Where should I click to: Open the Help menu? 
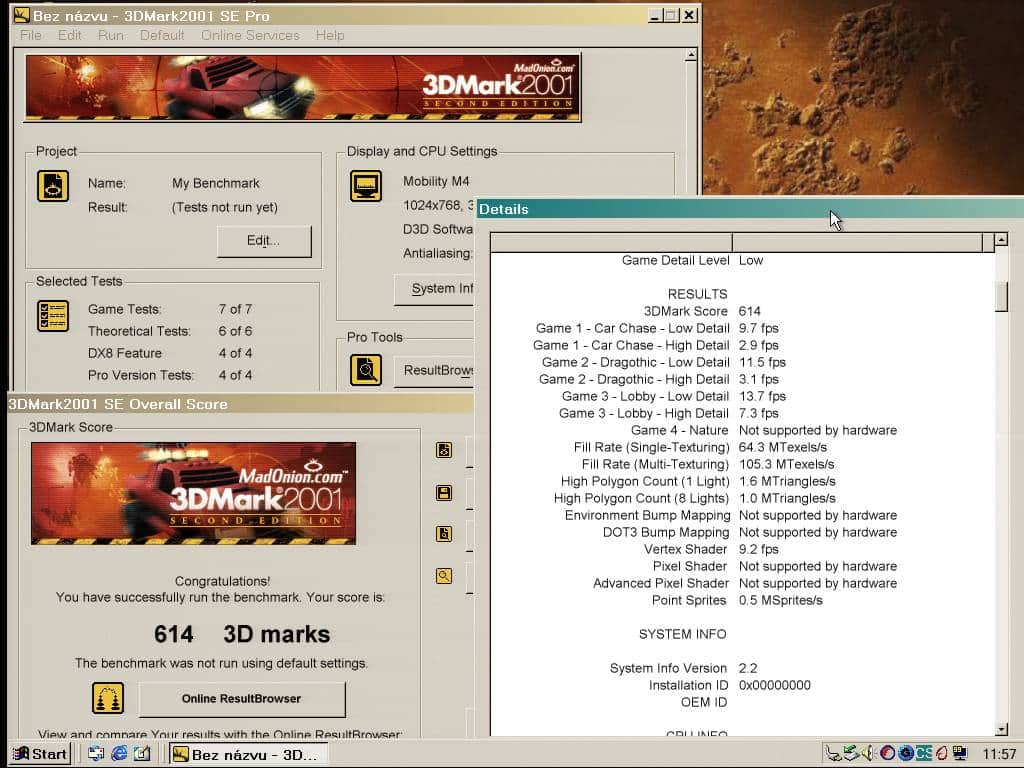330,35
